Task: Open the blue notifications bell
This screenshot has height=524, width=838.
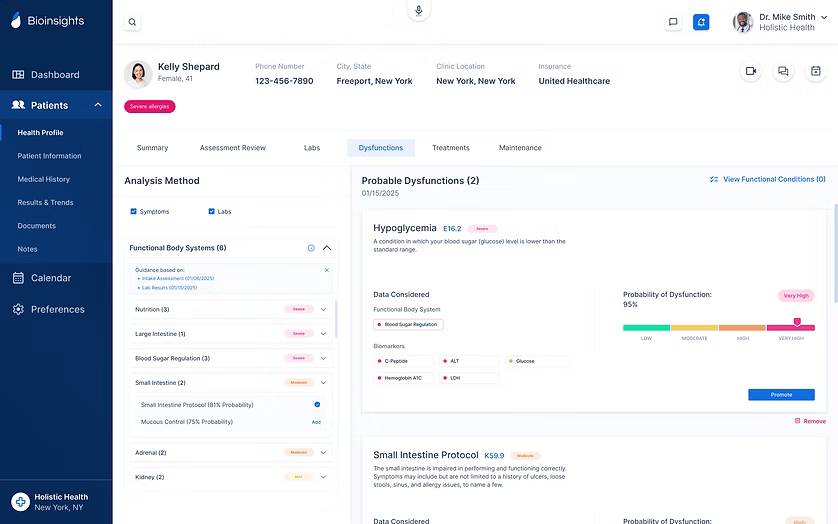Action: pos(701,22)
